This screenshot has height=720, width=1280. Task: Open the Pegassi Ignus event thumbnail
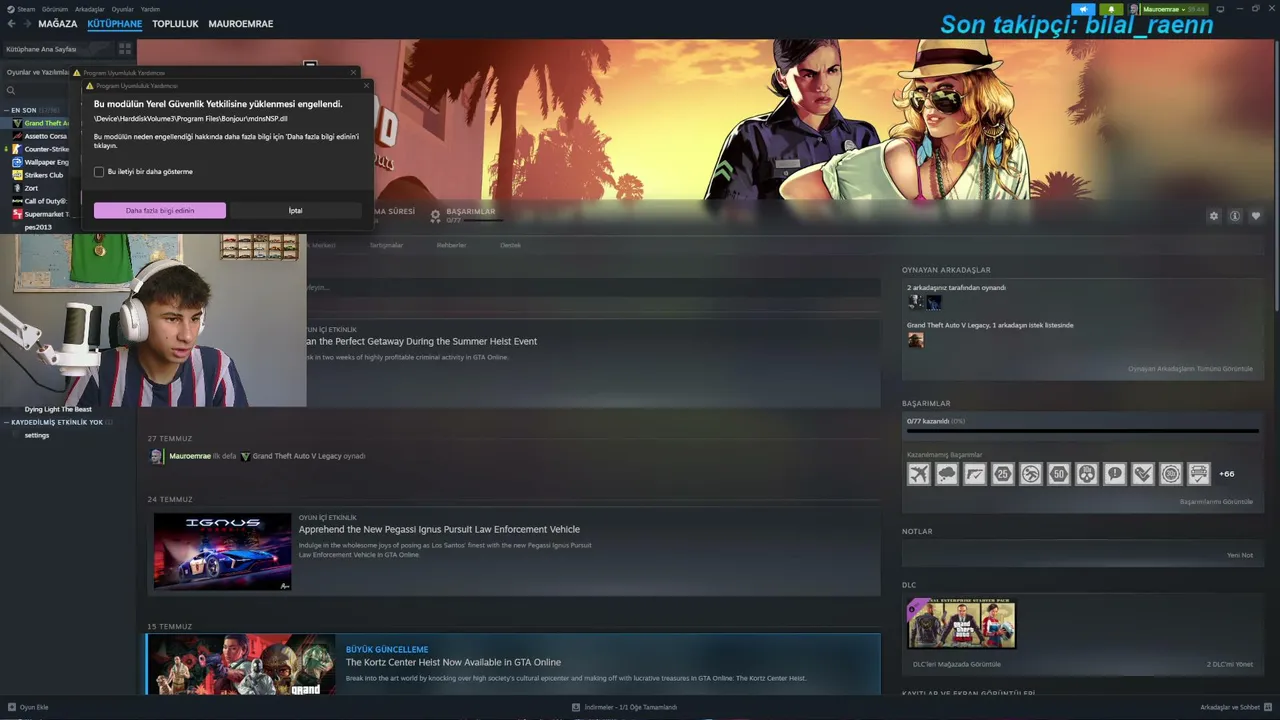tap(222, 551)
